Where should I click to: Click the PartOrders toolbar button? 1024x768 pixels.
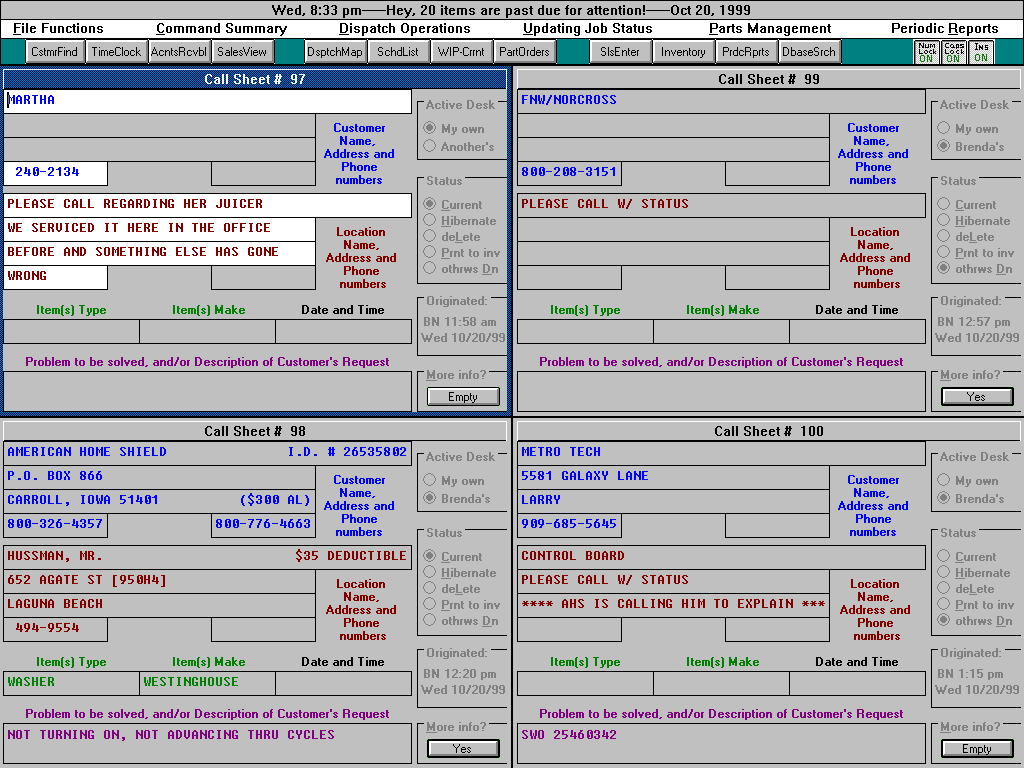tap(524, 52)
